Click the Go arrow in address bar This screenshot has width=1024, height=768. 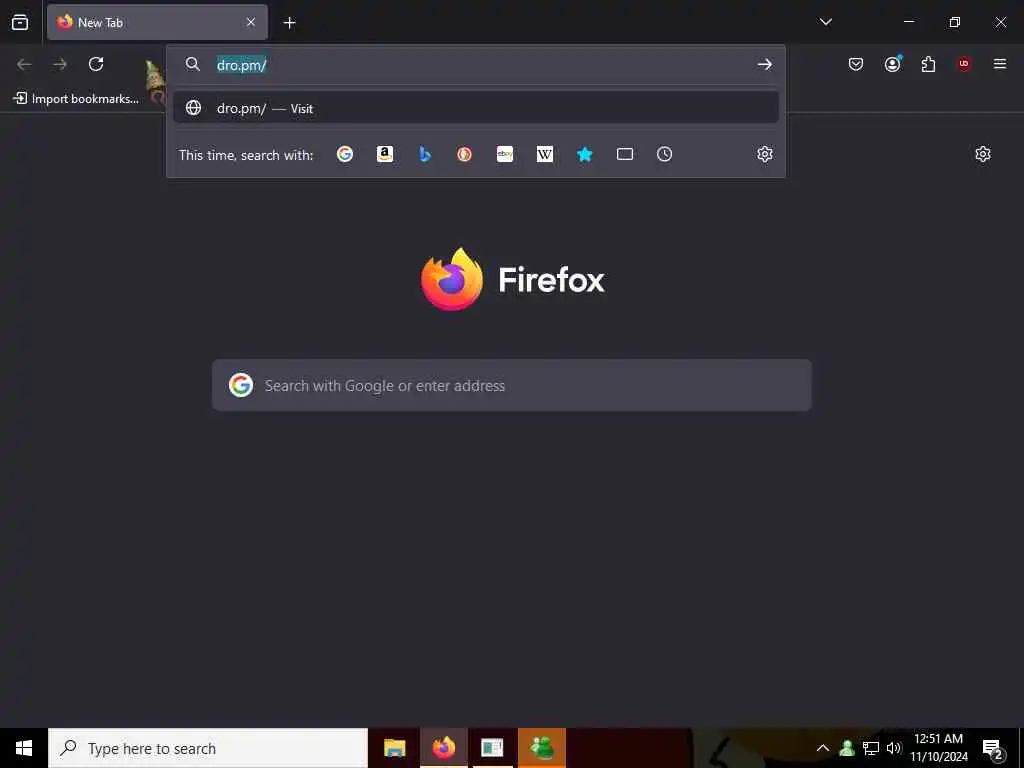pos(764,64)
